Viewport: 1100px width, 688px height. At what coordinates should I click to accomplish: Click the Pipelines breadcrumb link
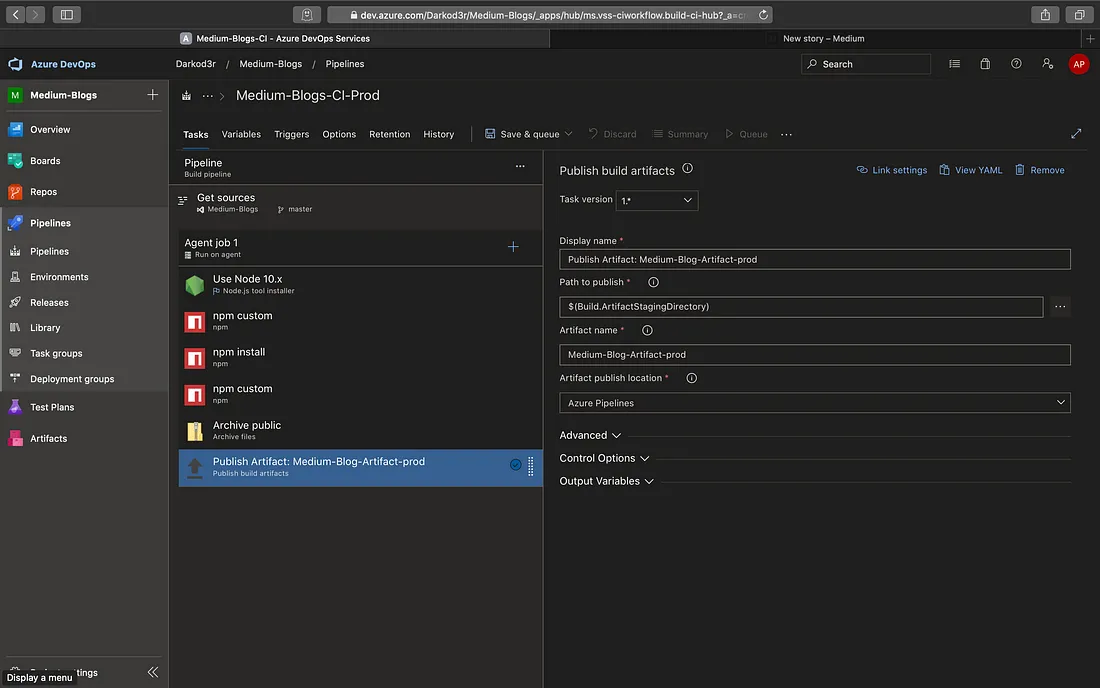pos(344,64)
